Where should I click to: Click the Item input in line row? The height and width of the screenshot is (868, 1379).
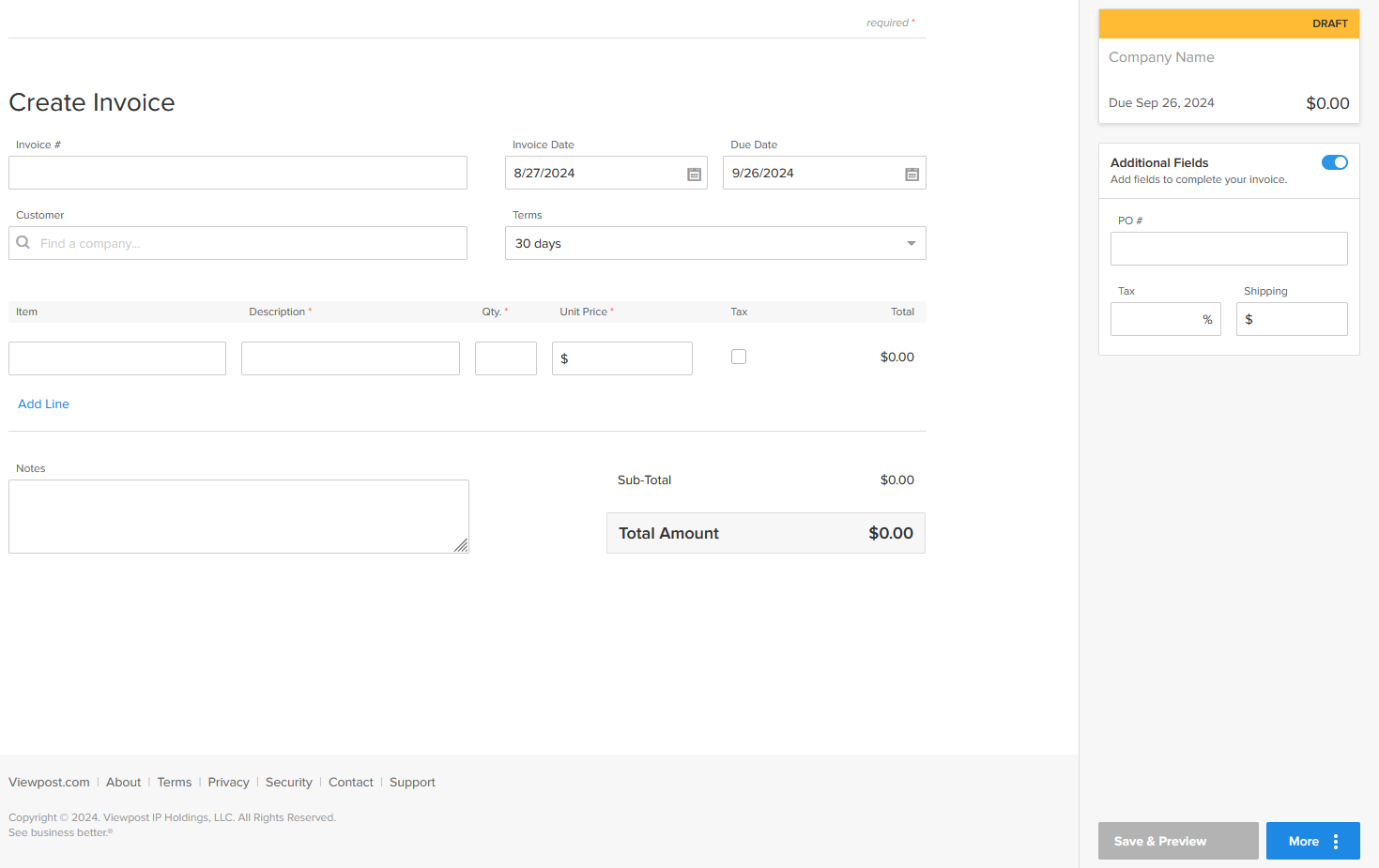pos(117,358)
